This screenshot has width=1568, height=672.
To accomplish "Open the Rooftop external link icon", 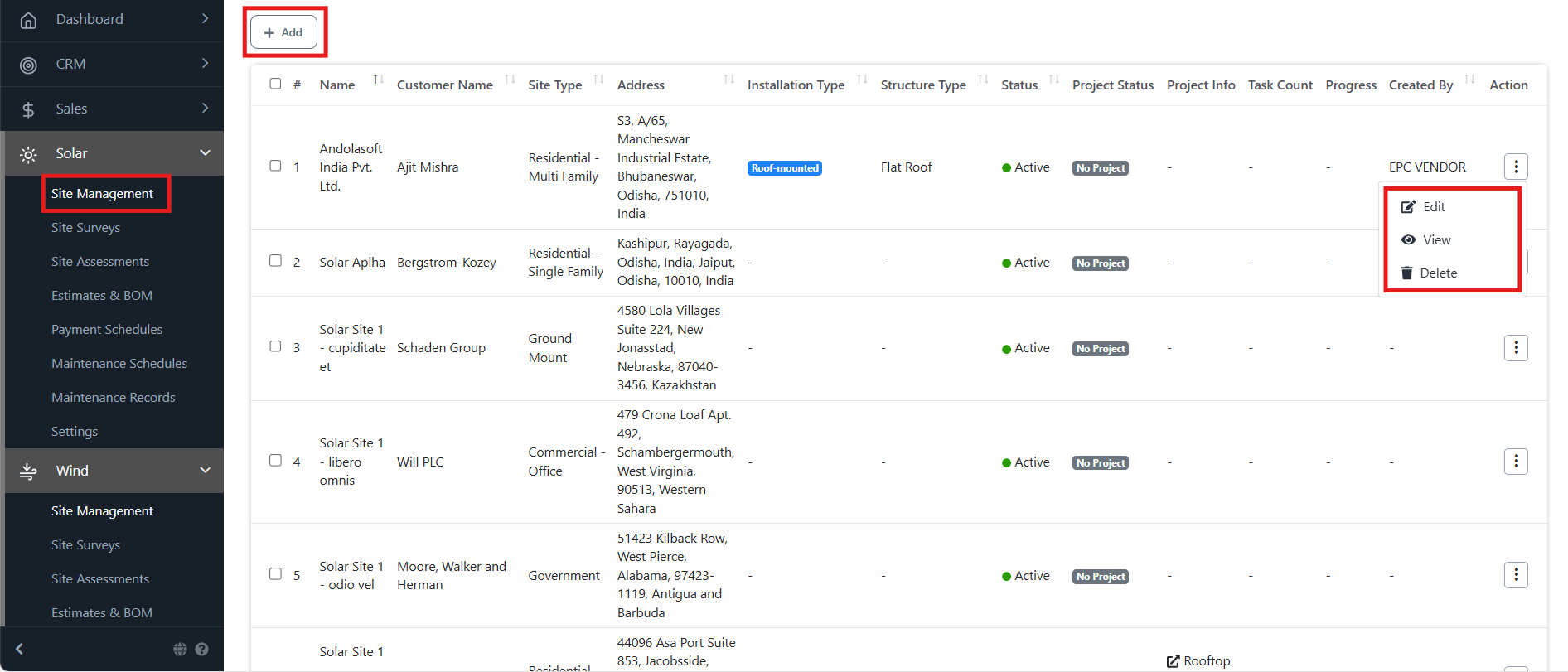I will [1173, 661].
